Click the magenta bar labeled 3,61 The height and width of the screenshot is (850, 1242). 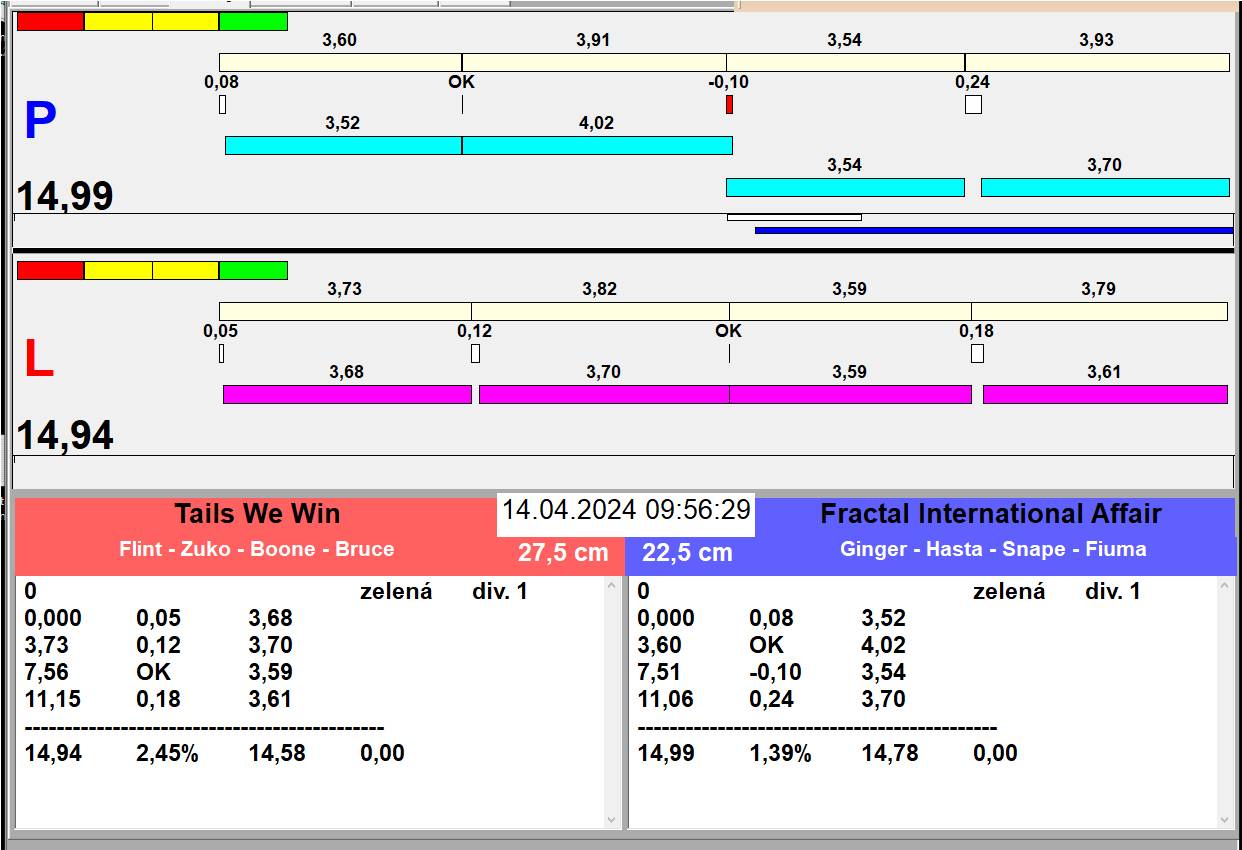pyautogui.click(x=1105, y=395)
